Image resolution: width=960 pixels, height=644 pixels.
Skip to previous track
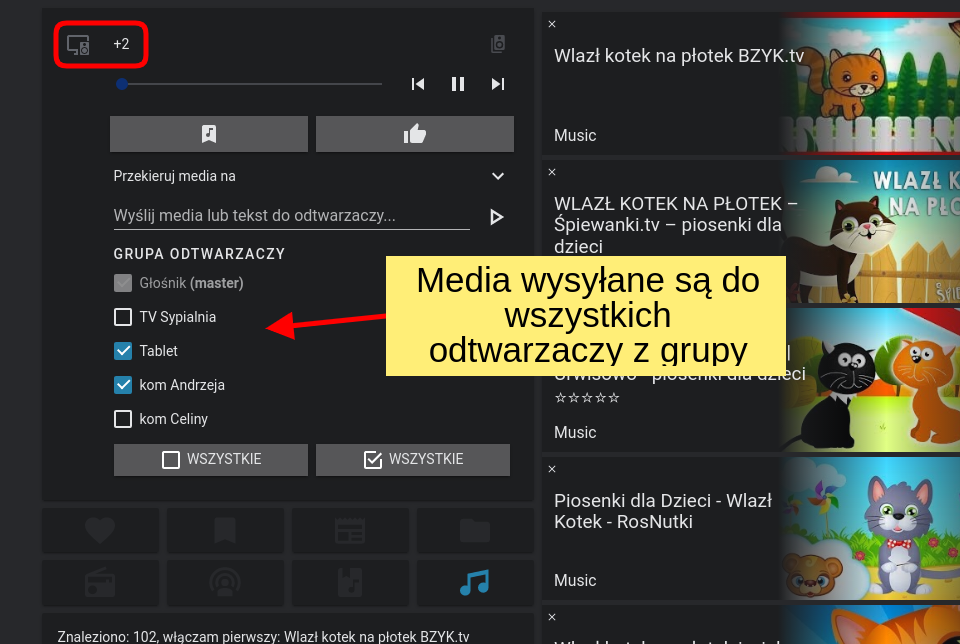[x=418, y=84]
